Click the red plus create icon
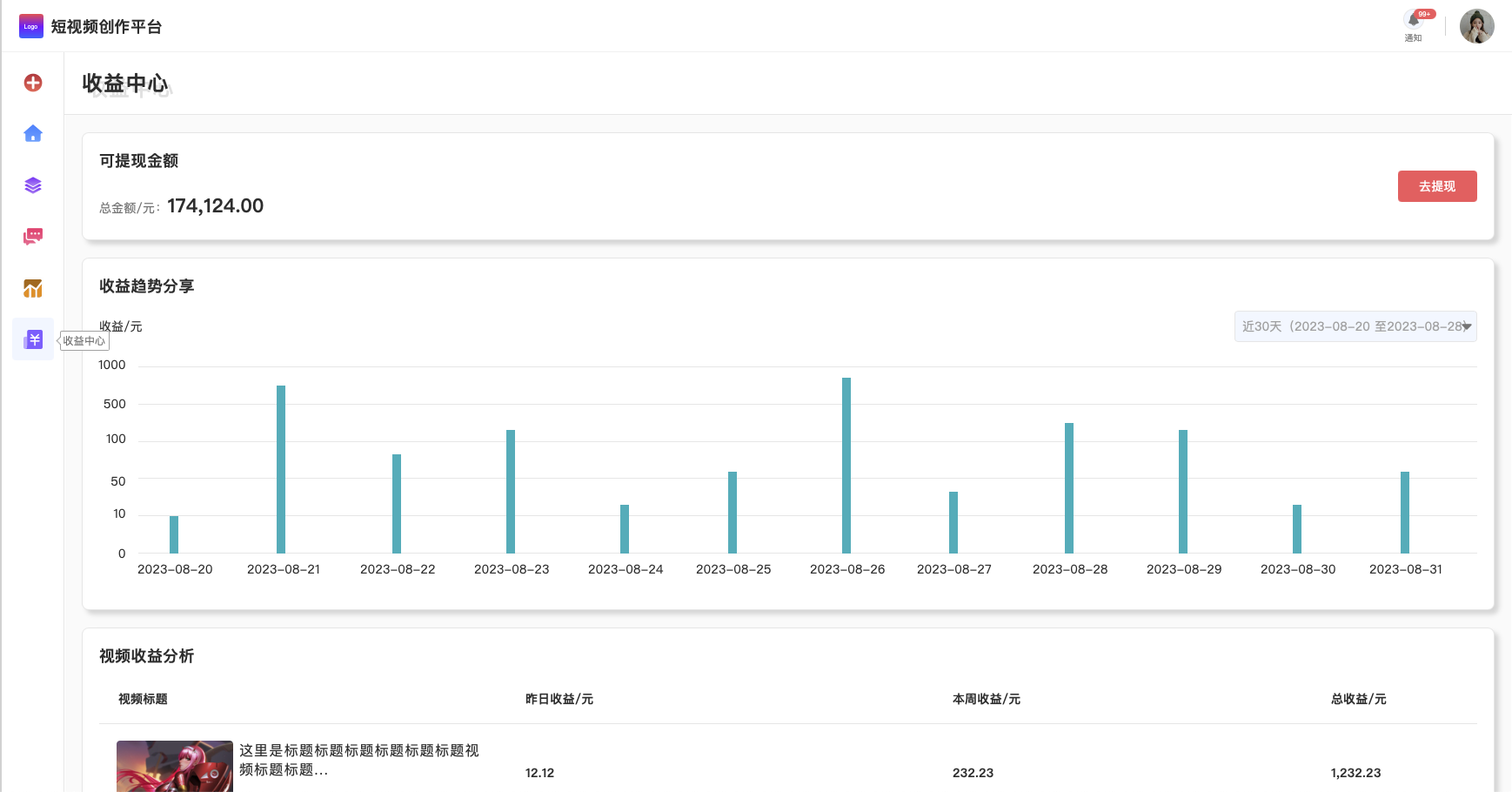Screen dimensions: 1512x792 [33, 83]
